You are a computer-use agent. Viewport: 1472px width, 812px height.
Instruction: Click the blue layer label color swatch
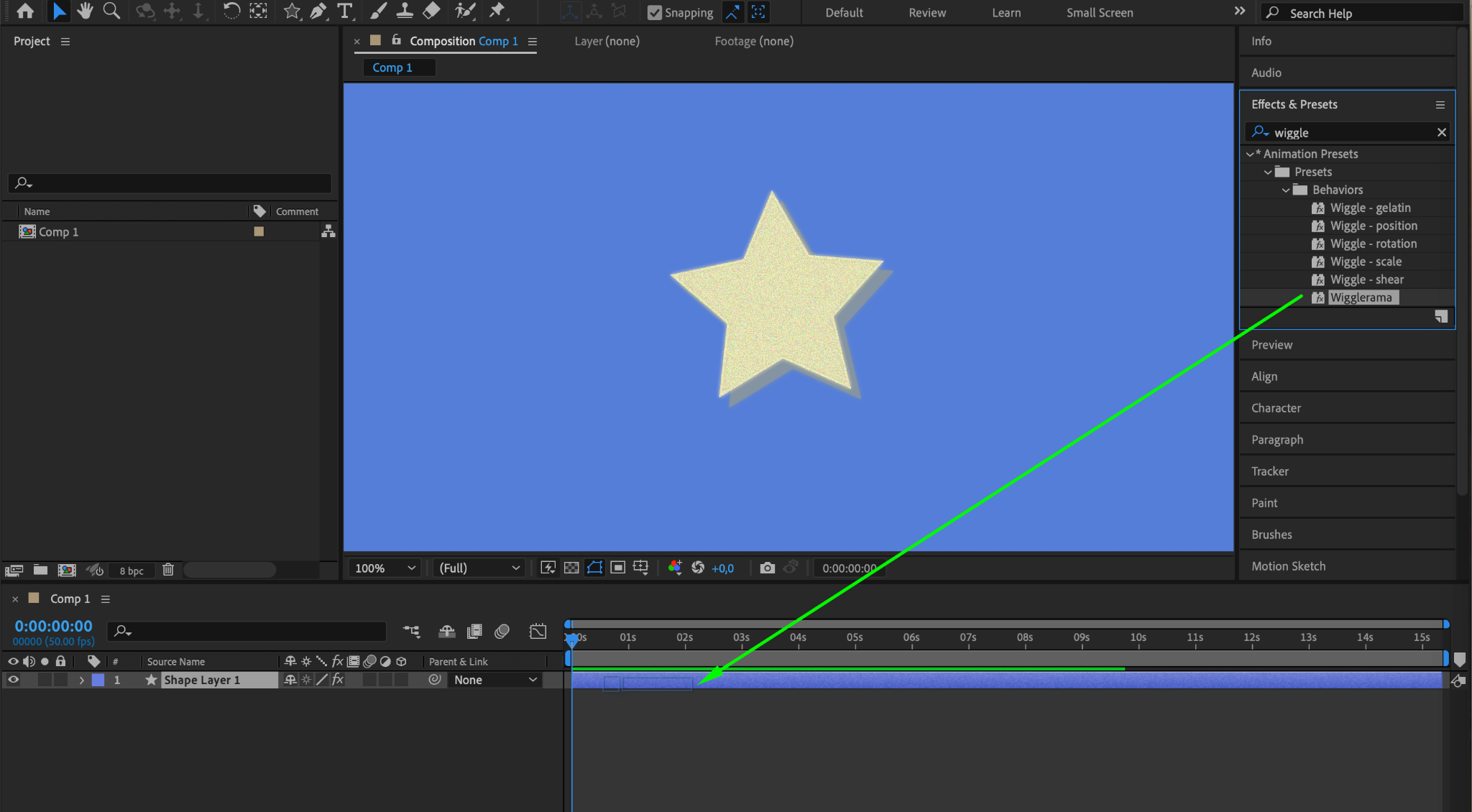98,680
